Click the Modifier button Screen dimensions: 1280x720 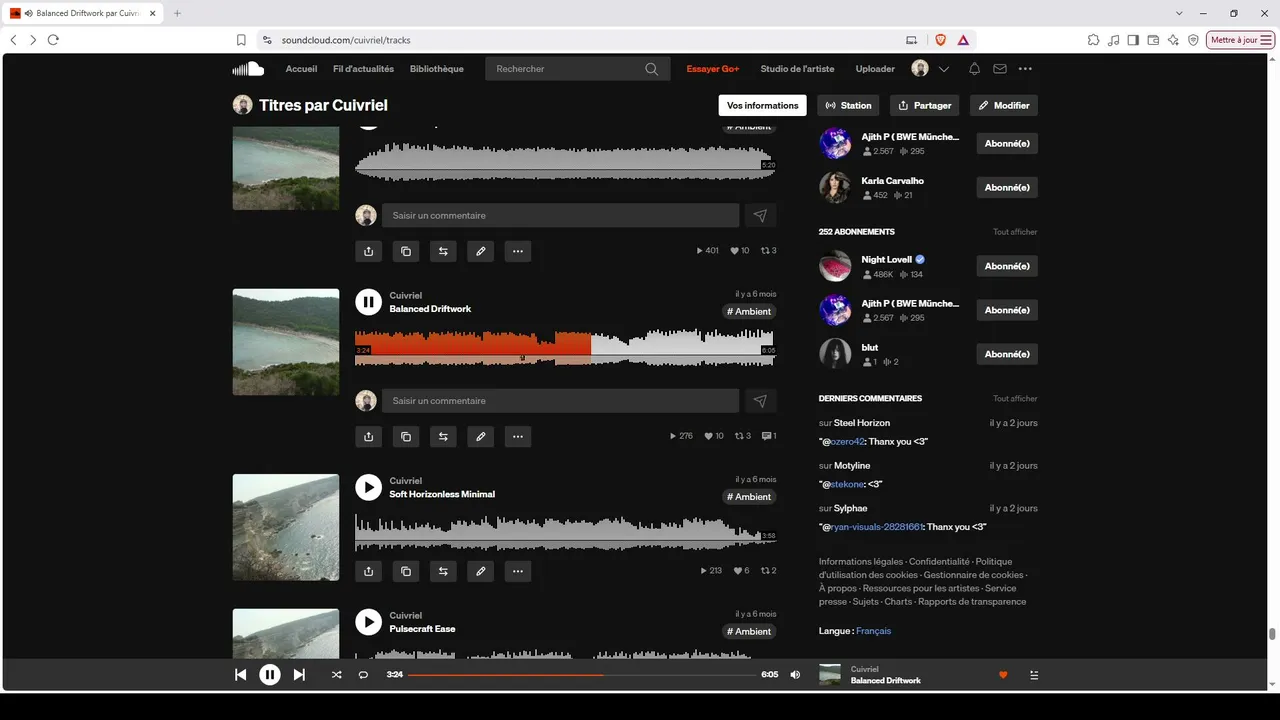1004,105
